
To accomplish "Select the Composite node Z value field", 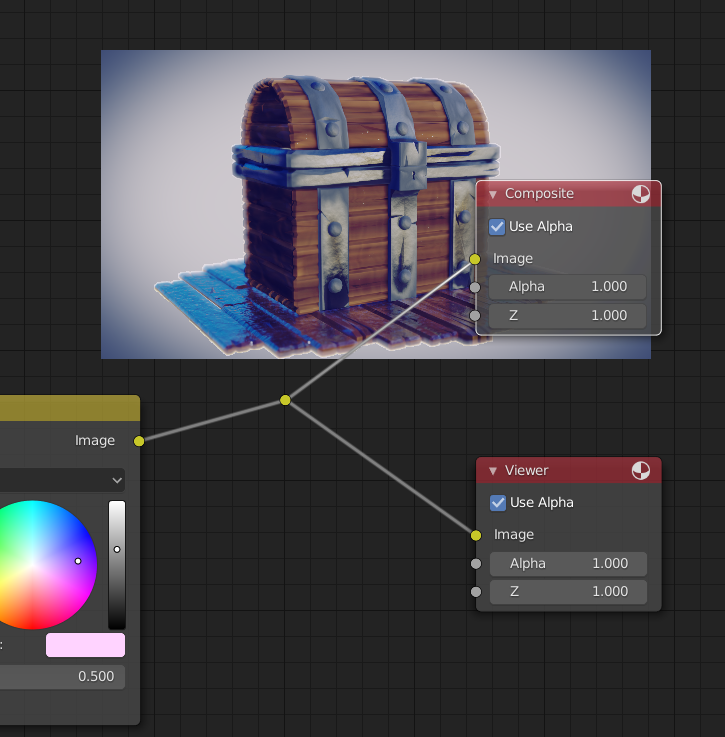I will 567,315.
